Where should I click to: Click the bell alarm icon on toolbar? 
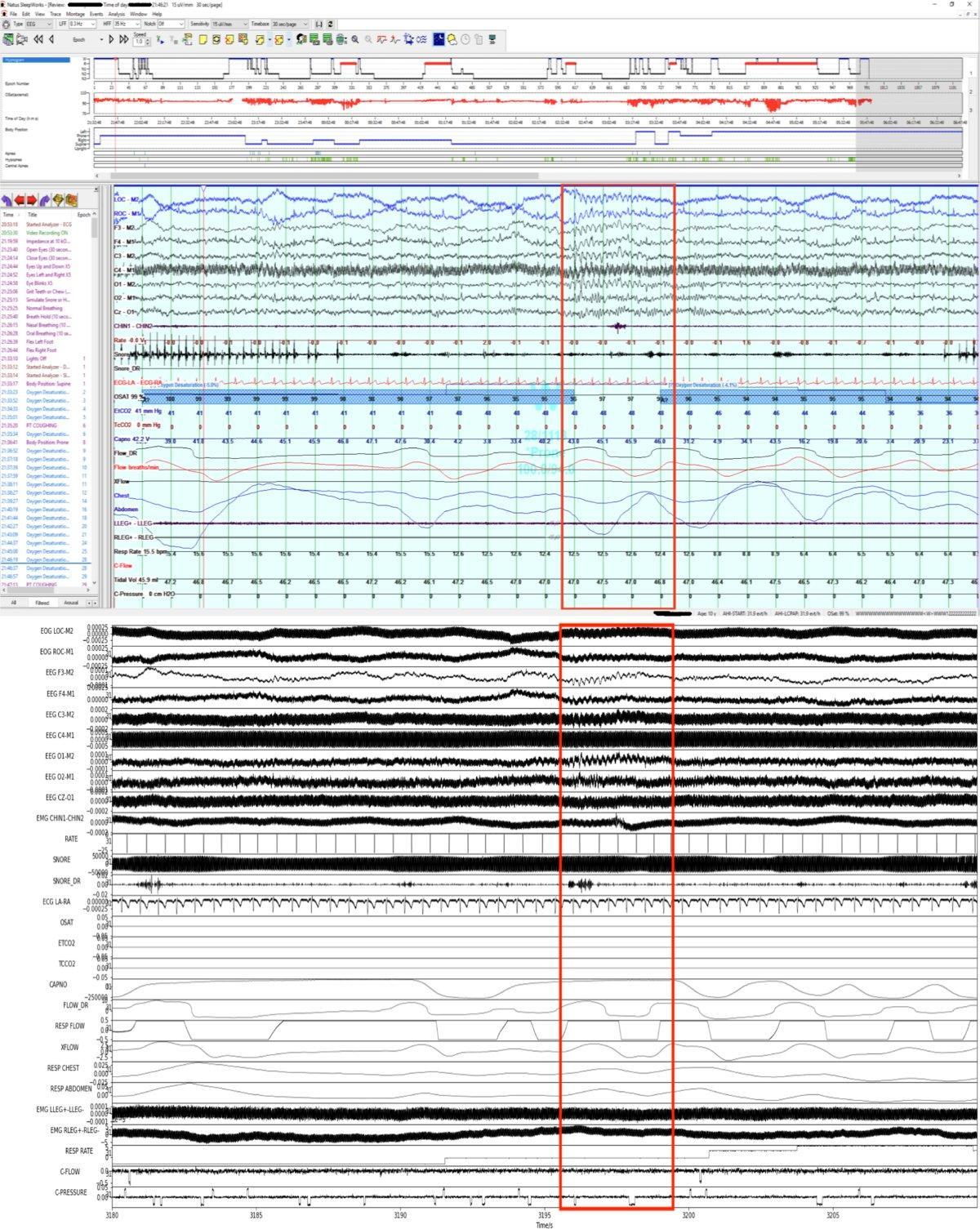451,38
